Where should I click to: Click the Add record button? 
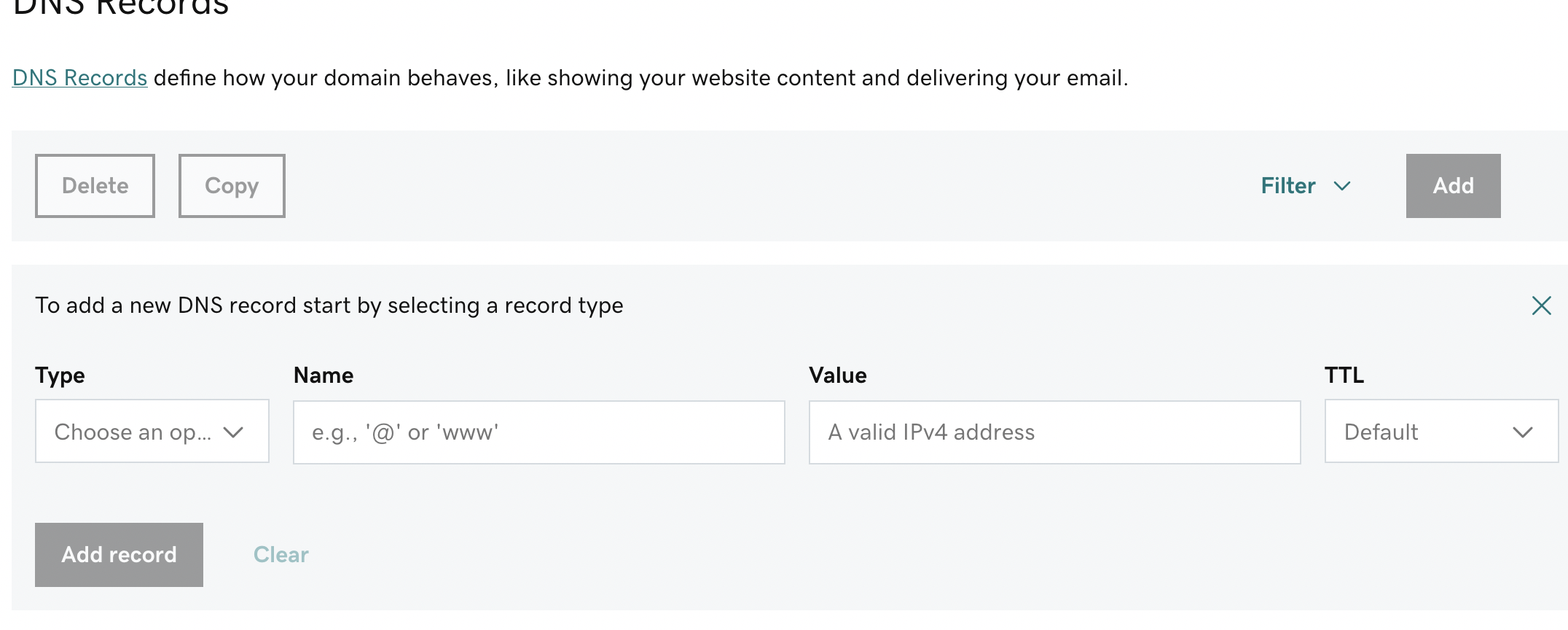pos(119,555)
